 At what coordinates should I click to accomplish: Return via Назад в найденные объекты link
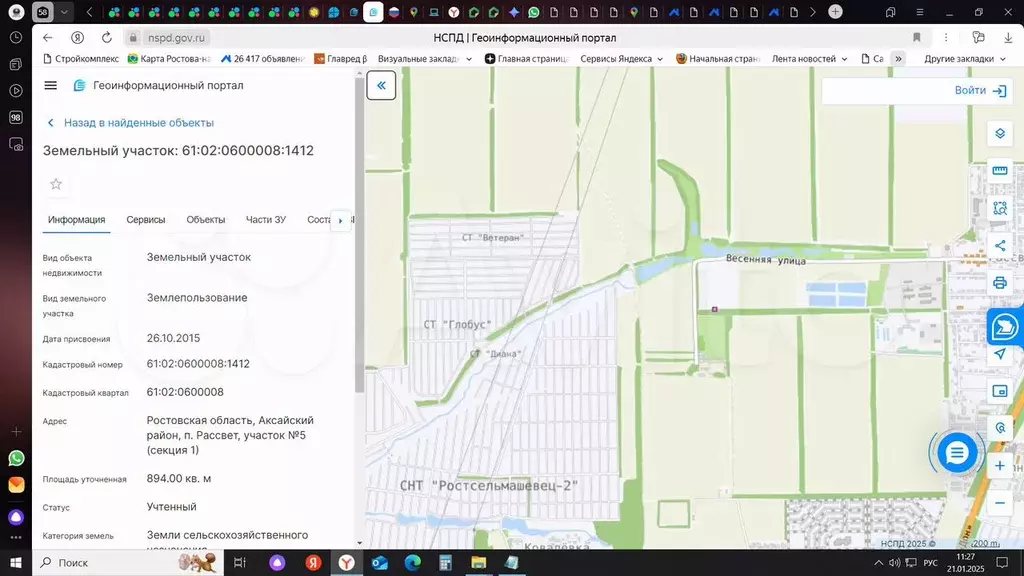click(131, 123)
